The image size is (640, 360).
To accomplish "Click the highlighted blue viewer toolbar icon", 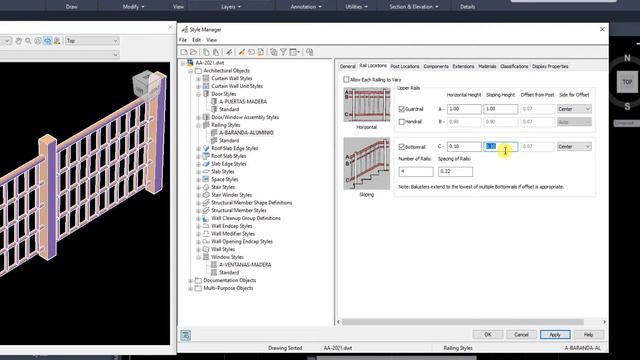I will click(x=47, y=41).
